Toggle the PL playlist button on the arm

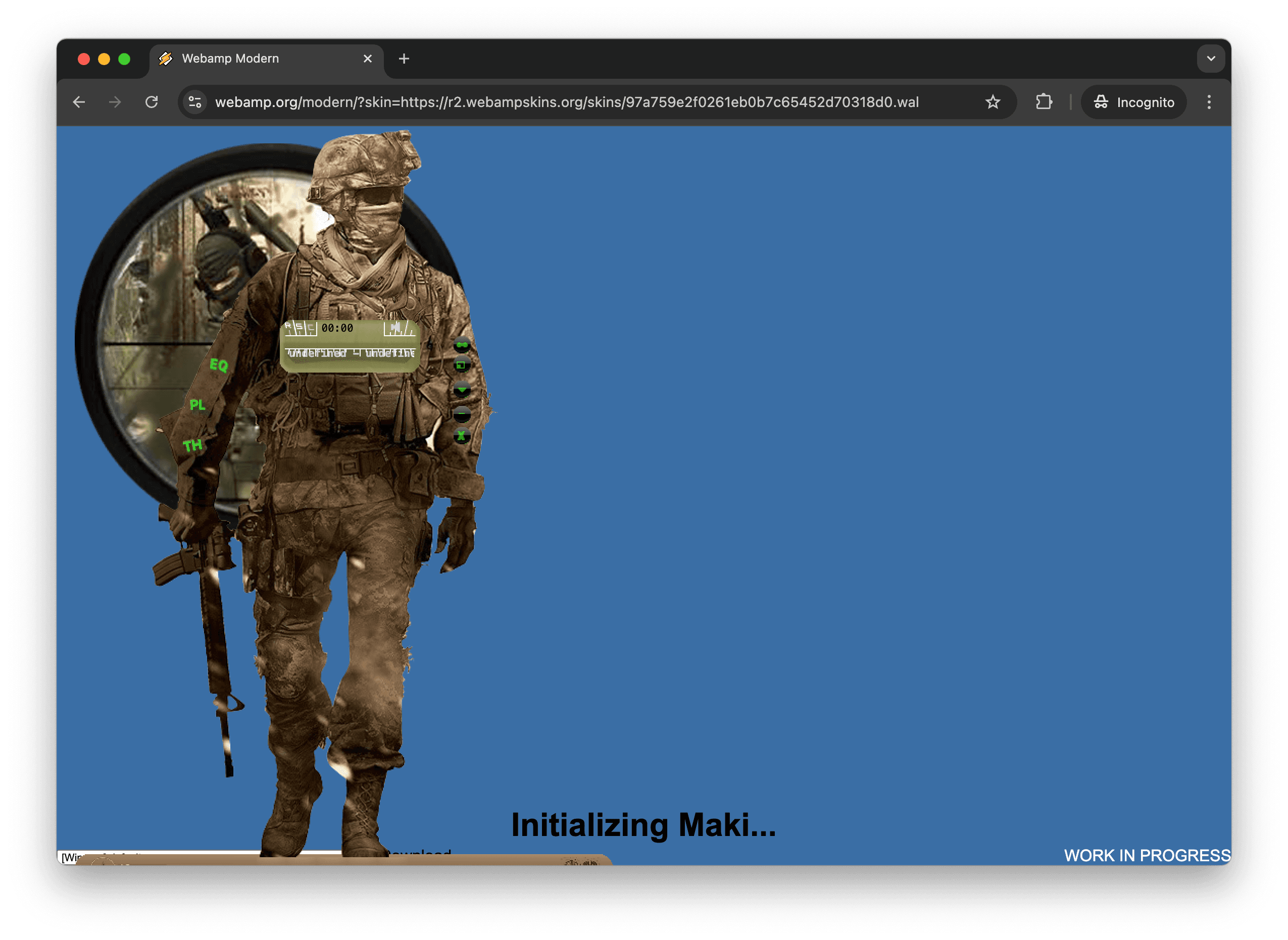pos(196,406)
